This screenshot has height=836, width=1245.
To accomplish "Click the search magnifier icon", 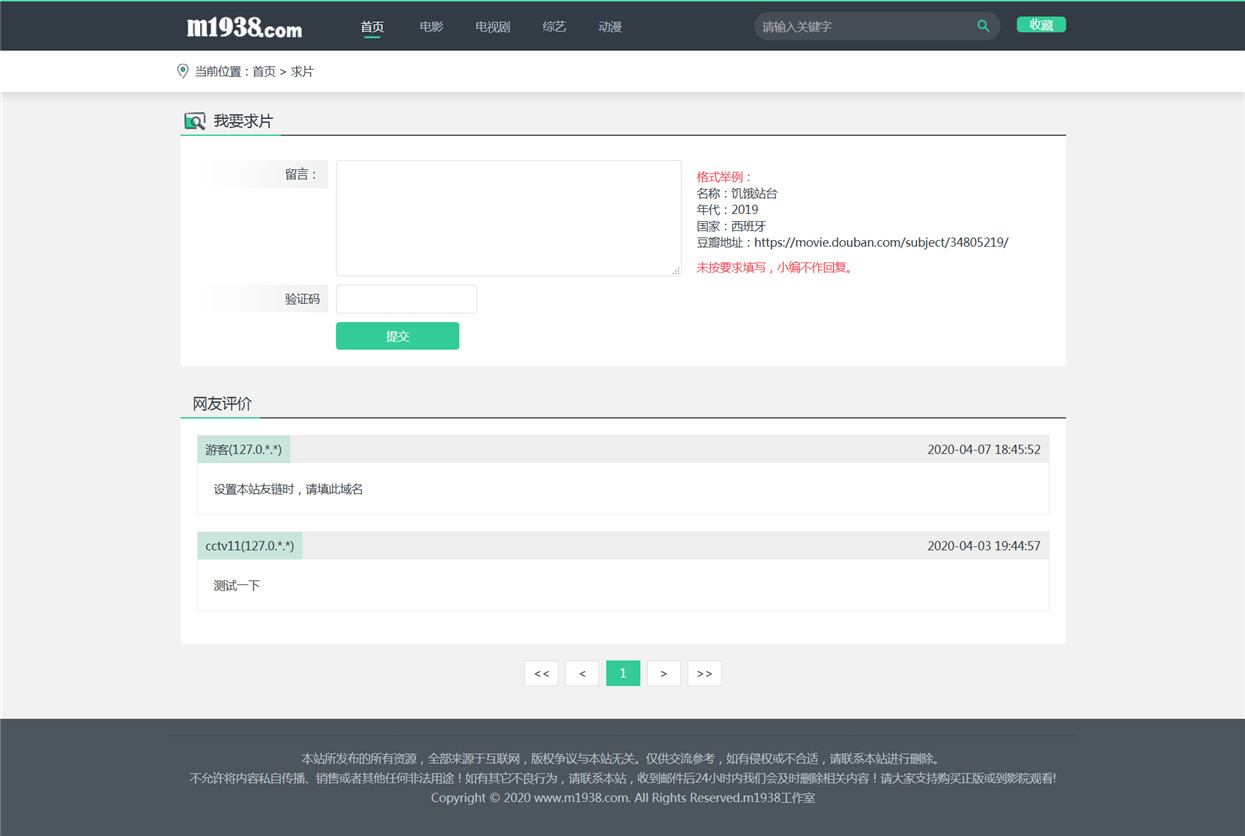I will (983, 26).
